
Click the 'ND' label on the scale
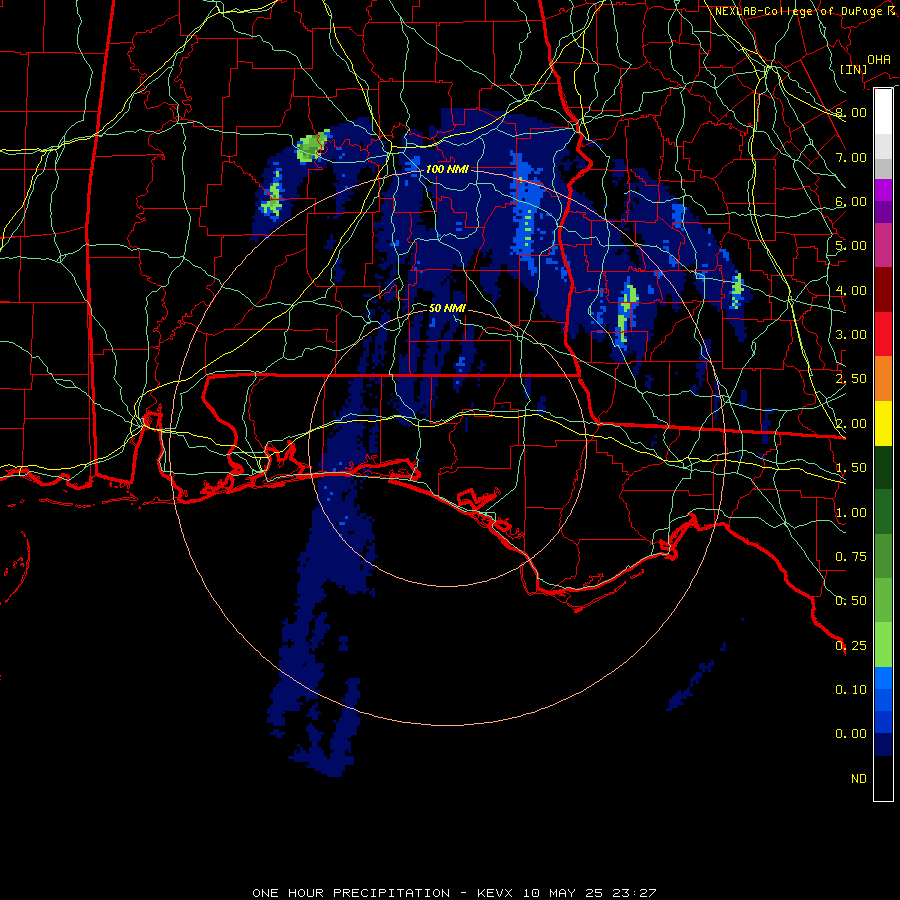pos(859,779)
